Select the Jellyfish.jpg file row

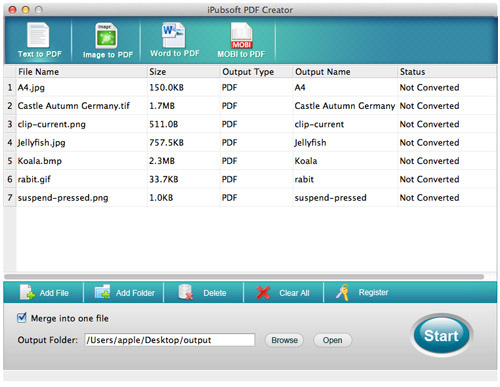point(250,142)
